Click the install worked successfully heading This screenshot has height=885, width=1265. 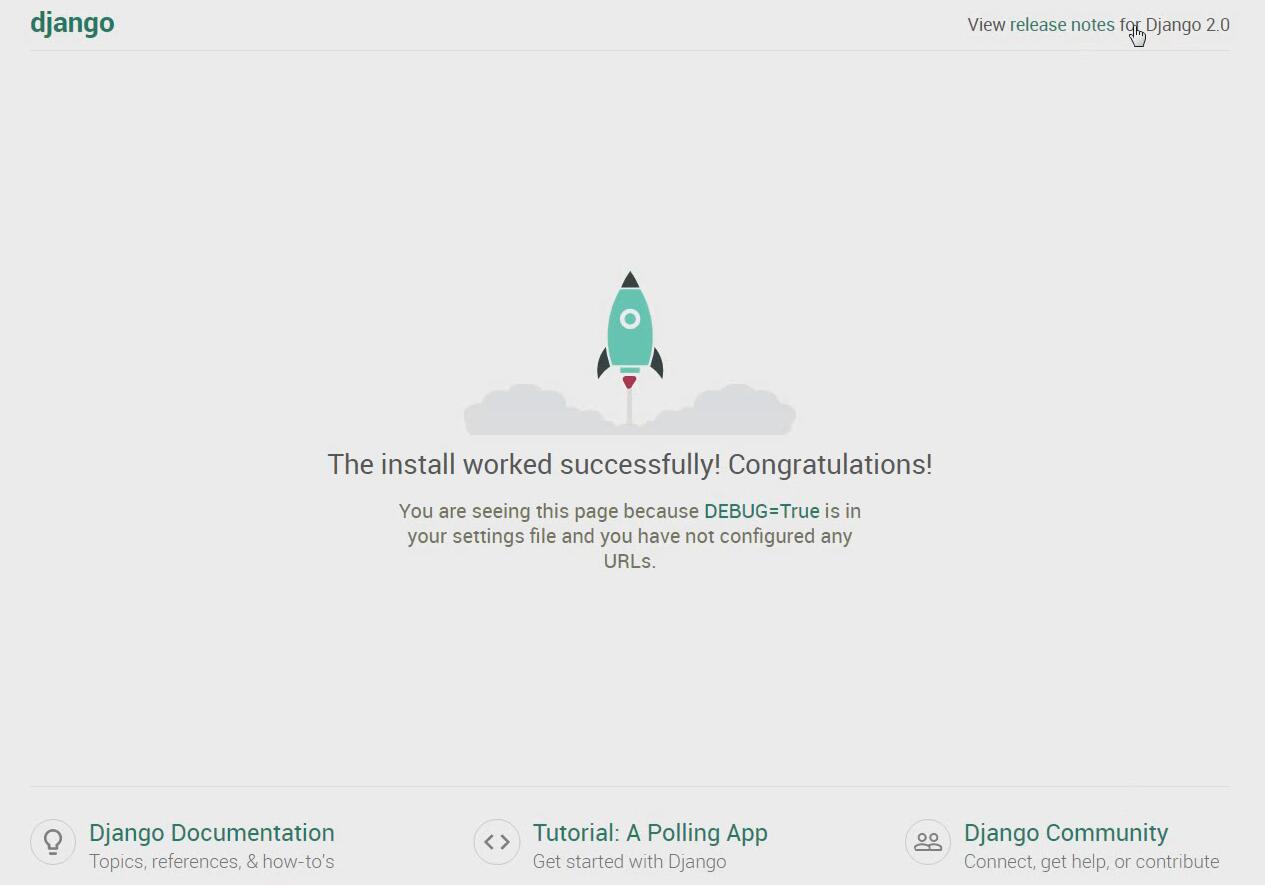pos(630,464)
